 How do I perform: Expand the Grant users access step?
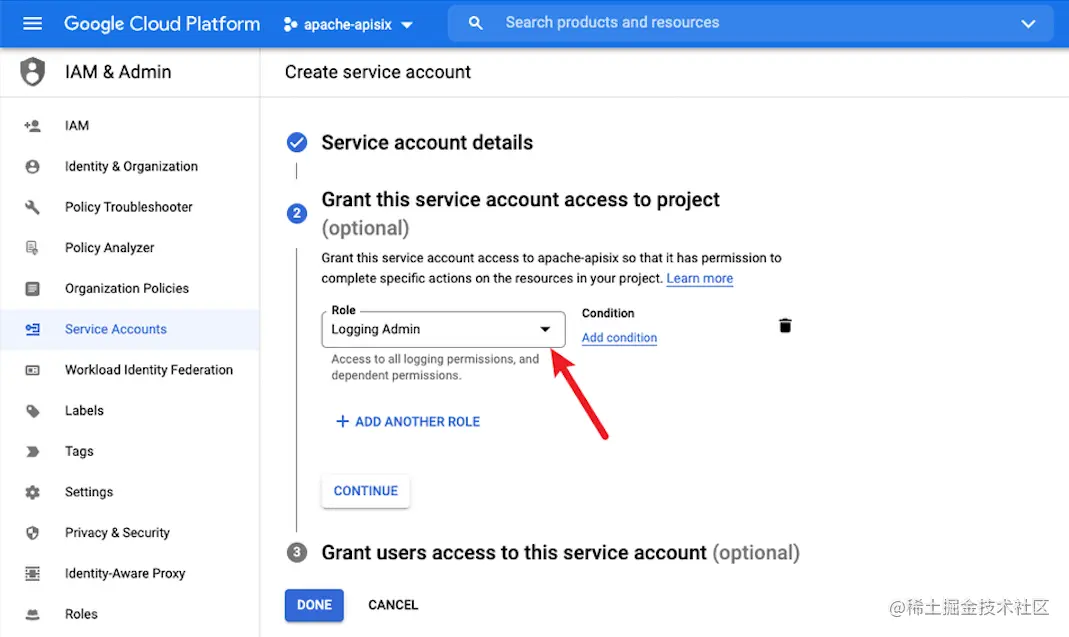[x=560, y=552]
